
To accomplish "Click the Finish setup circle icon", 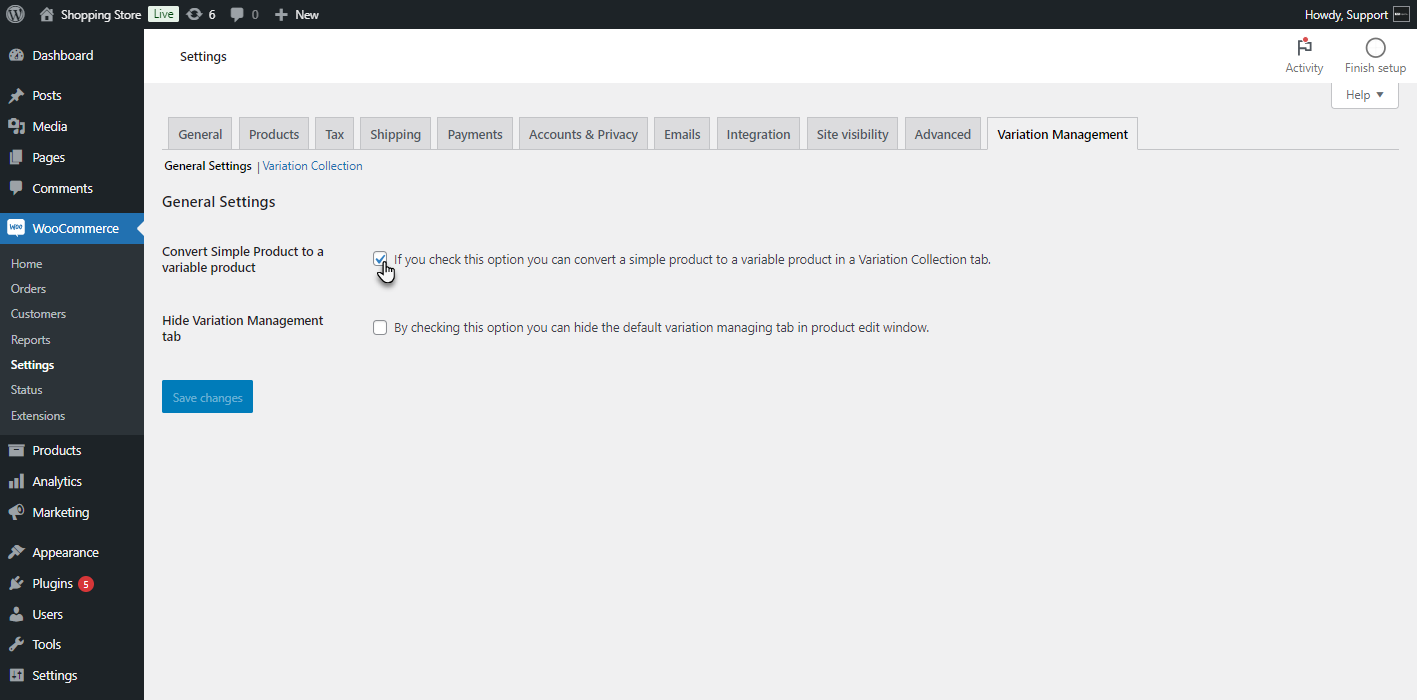I will coord(1375,47).
